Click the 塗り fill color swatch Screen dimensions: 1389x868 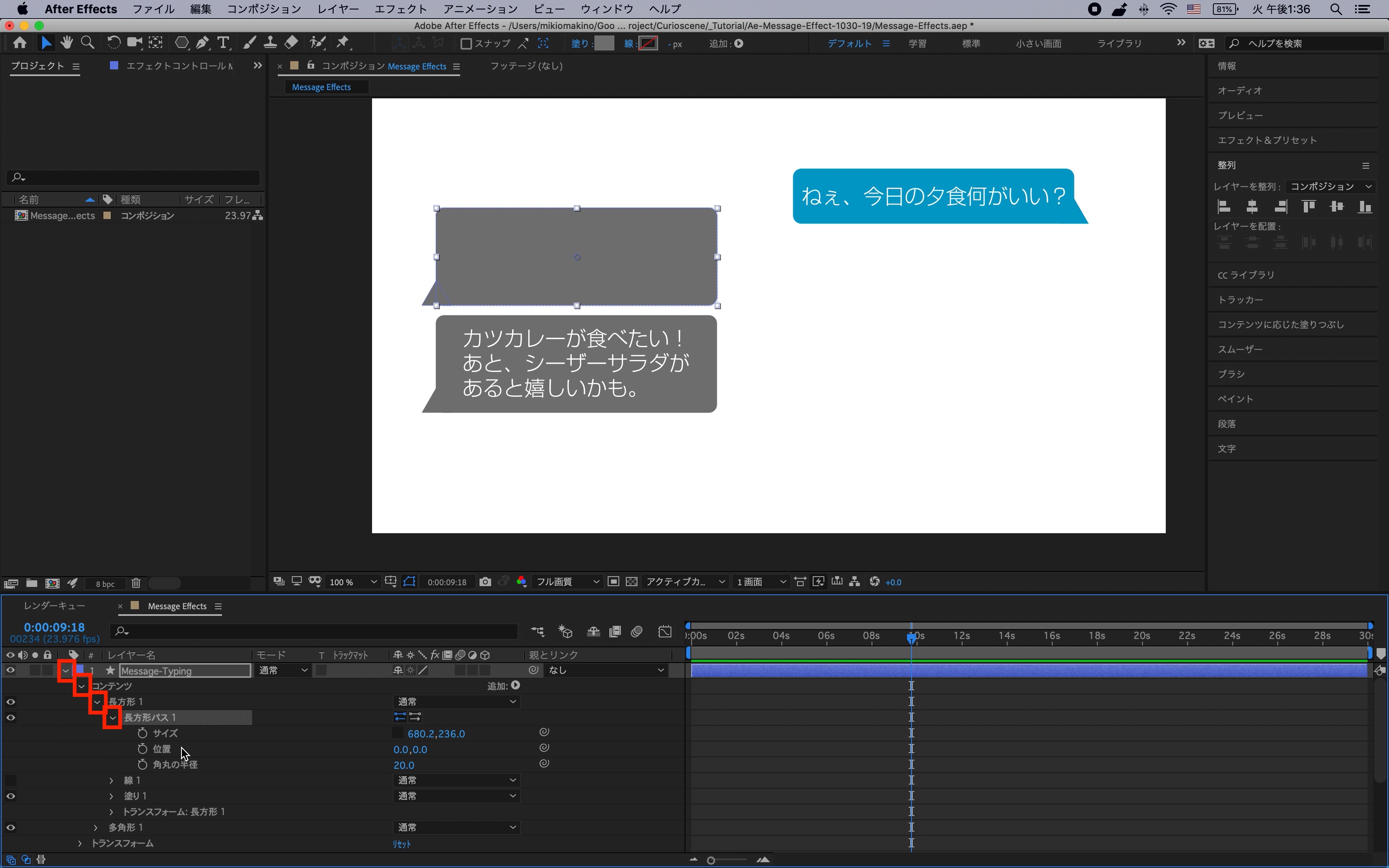pos(604,44)
